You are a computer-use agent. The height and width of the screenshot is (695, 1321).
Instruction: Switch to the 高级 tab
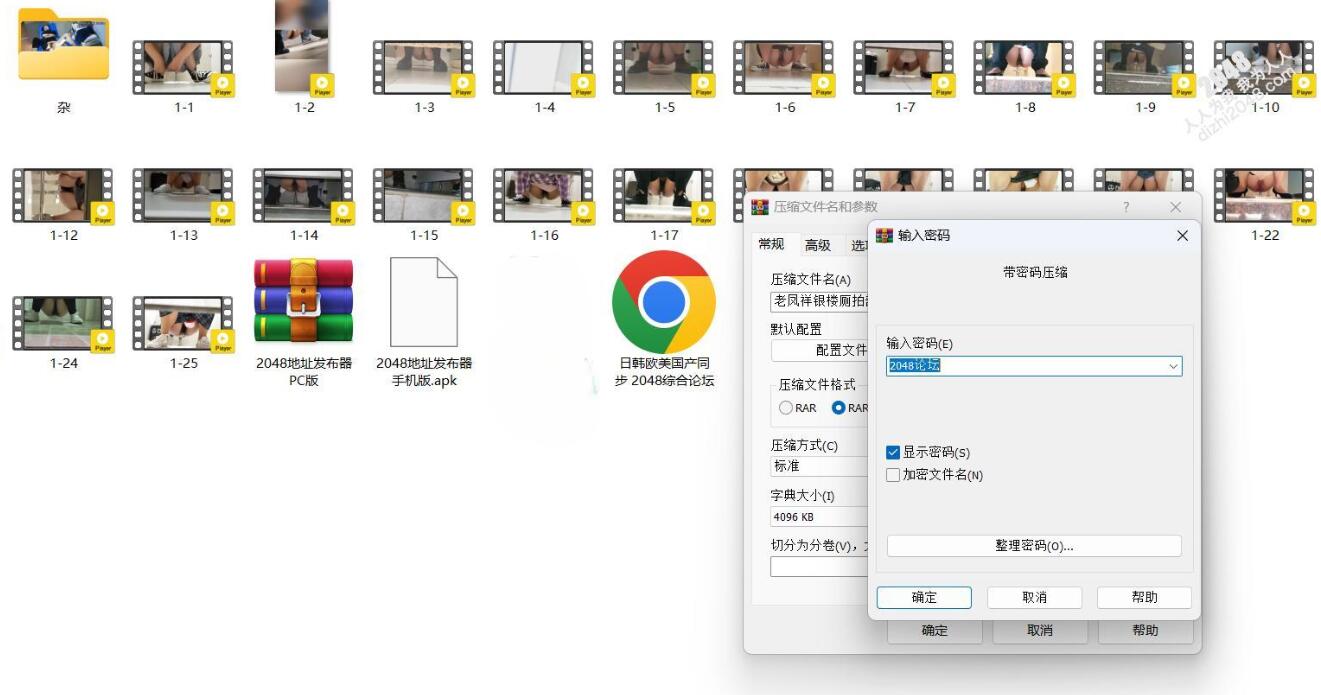(817, 245)
